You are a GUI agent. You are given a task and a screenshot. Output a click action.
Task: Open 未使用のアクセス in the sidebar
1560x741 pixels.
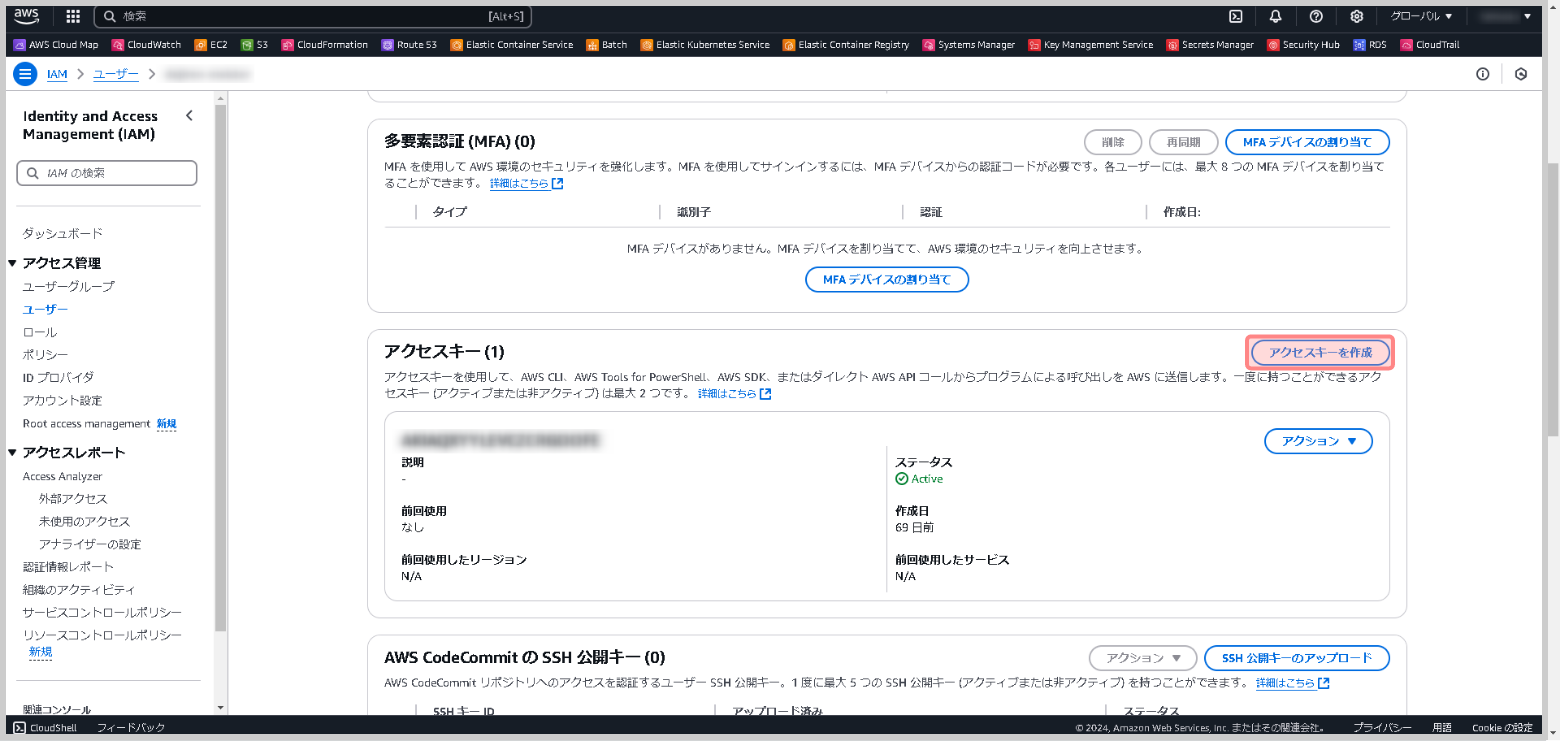pyautogui.click(x=85, y=521)
